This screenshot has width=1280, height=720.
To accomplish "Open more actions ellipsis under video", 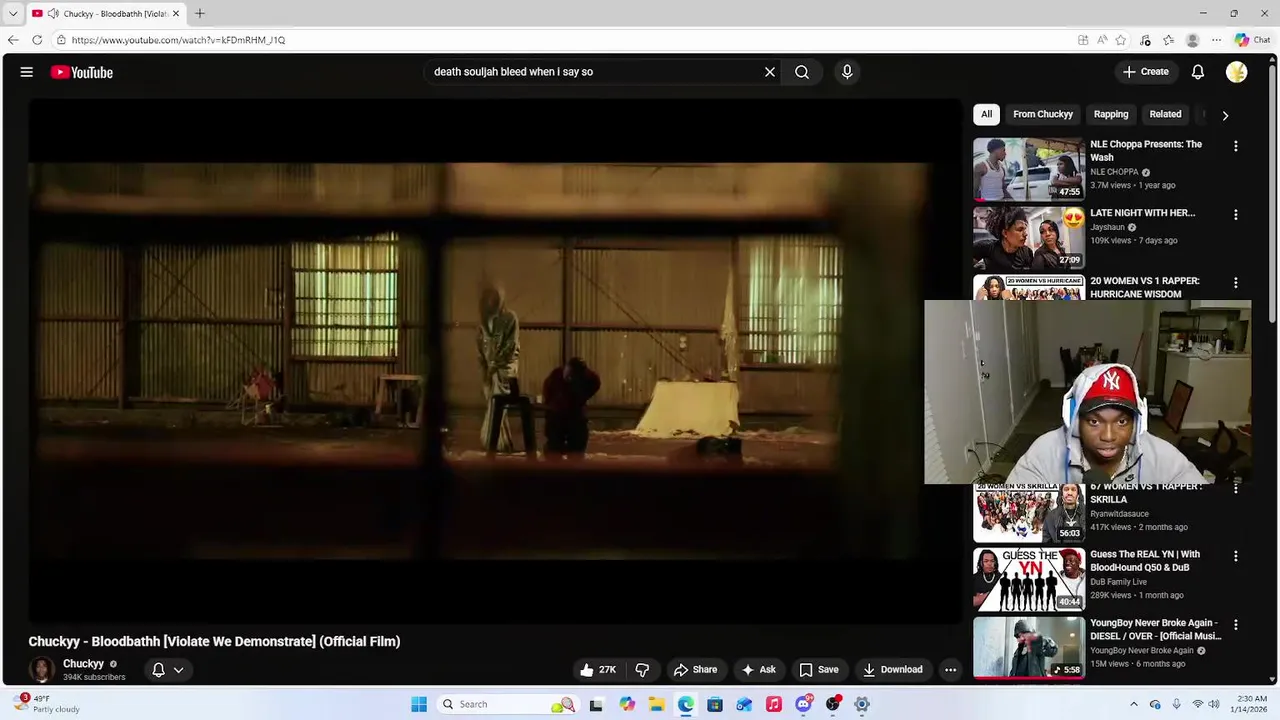I will coord(951,670).
